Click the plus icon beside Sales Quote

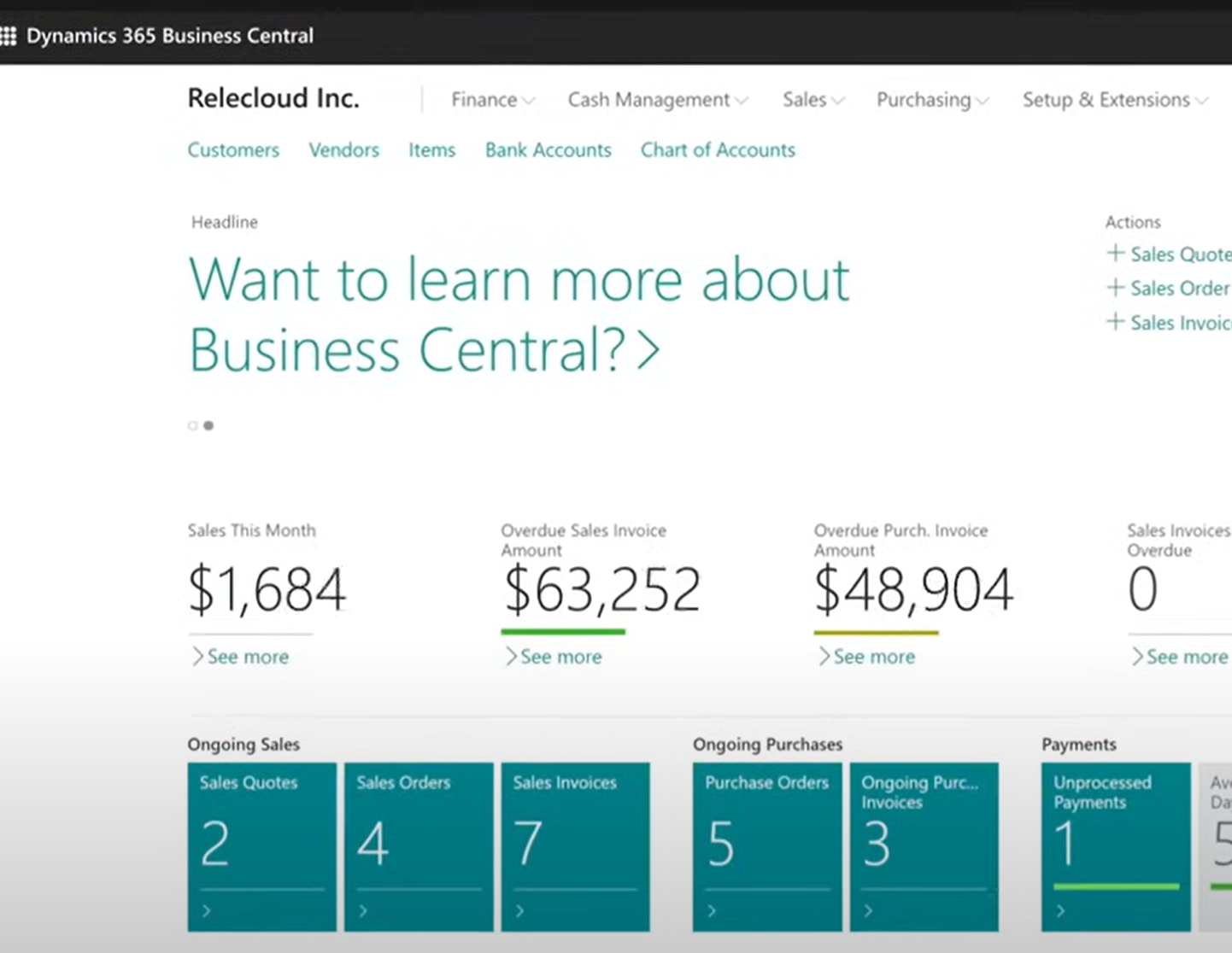[x=1114, y=254]
